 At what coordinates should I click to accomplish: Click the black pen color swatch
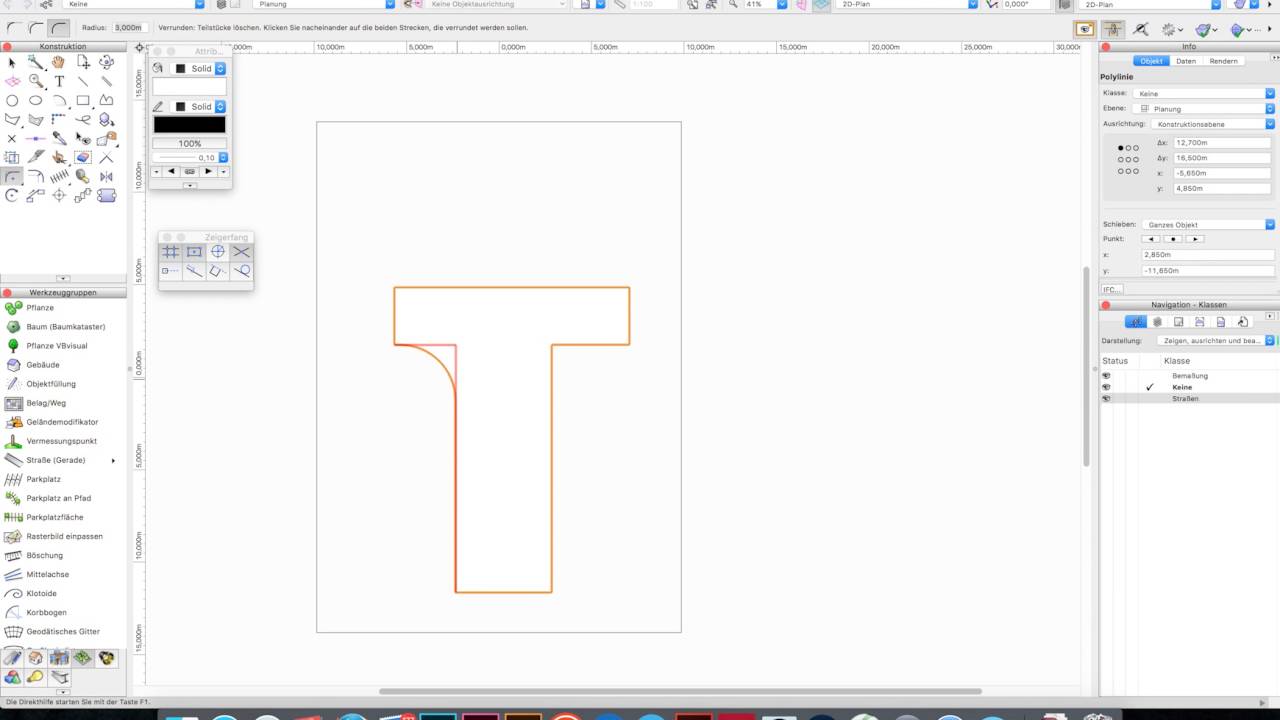[x=189, y=124]
